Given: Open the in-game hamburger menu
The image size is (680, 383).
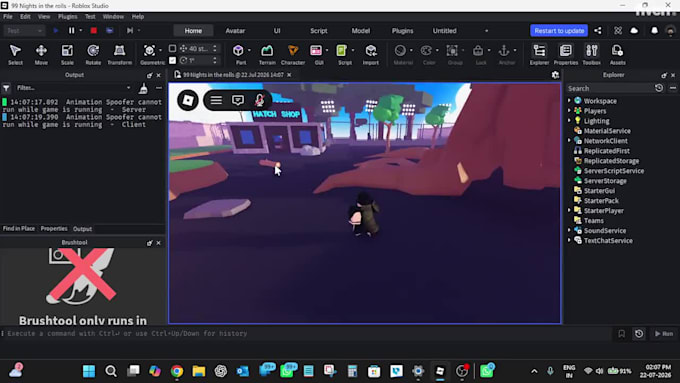Looking at the screenshot, I should (x=216, y=100).
